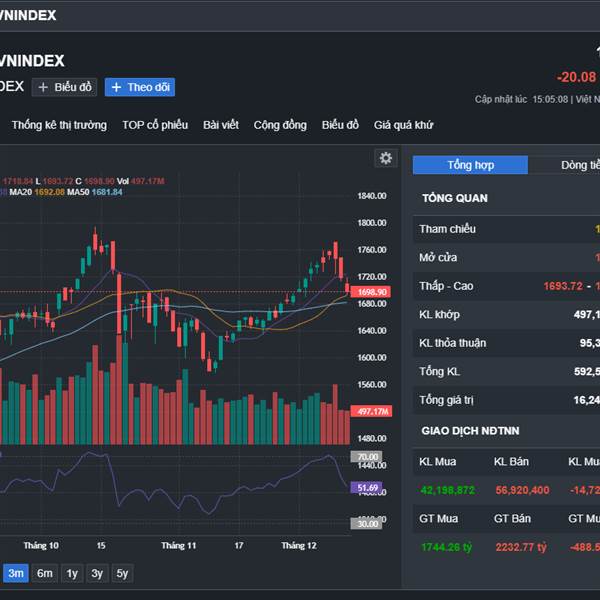
Task: Click the last red candlestick on chart
Action: (347, 287)
